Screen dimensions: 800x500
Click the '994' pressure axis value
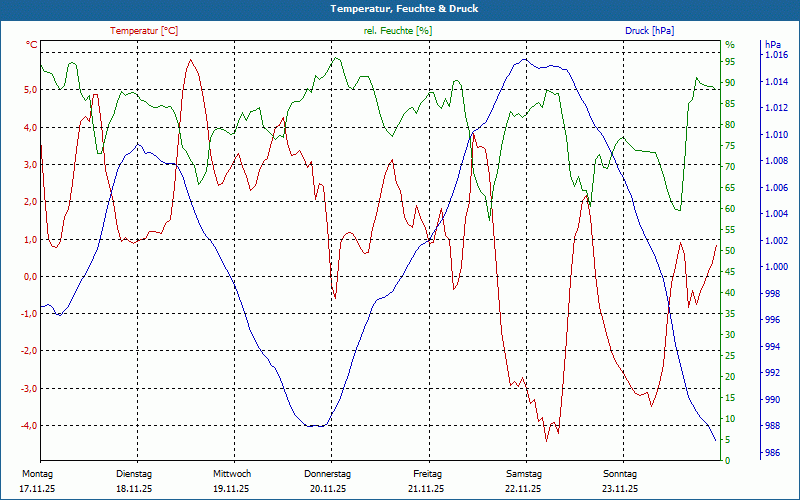[772, 346]
